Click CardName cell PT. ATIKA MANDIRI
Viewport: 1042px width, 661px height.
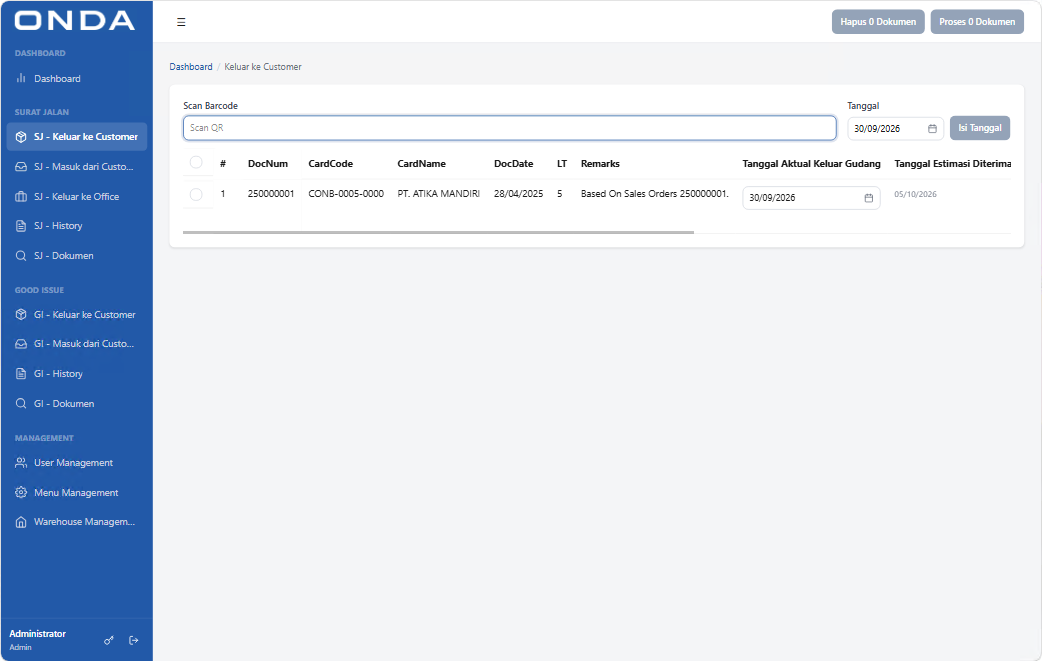pyautogui.click(x=439, y=194)
